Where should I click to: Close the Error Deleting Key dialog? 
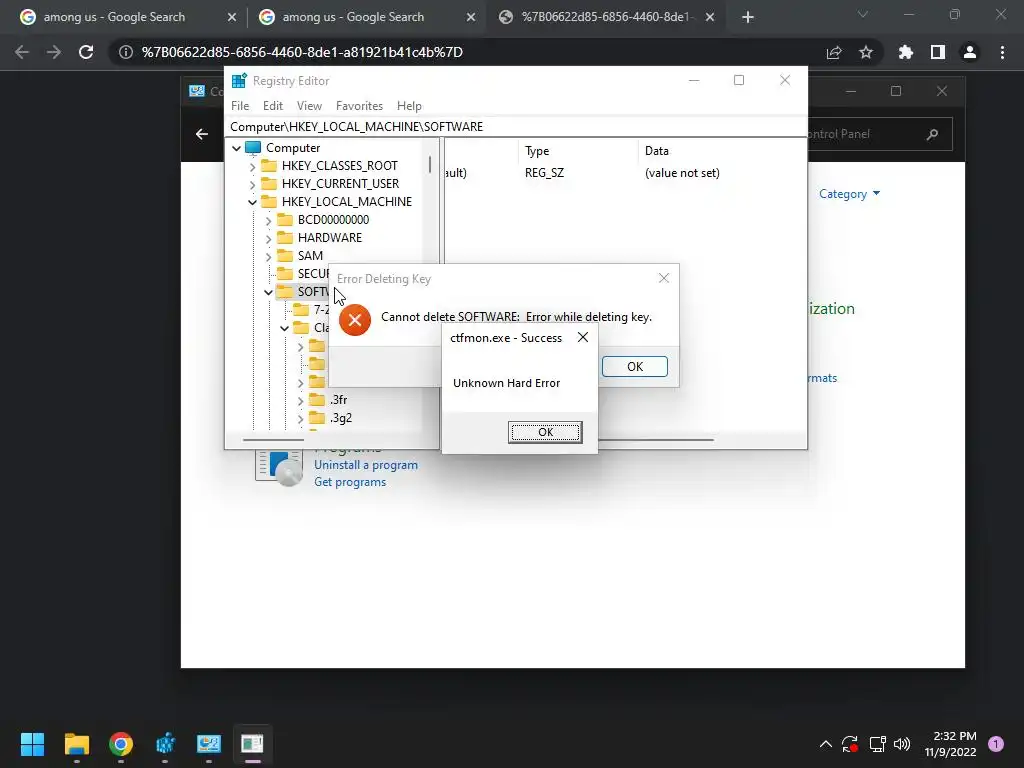pyautogui.click(x=664, y=278)
